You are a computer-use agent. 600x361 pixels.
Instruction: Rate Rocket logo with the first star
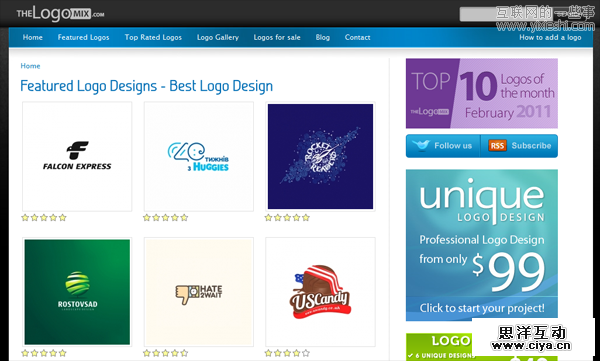tap(268, 218)
